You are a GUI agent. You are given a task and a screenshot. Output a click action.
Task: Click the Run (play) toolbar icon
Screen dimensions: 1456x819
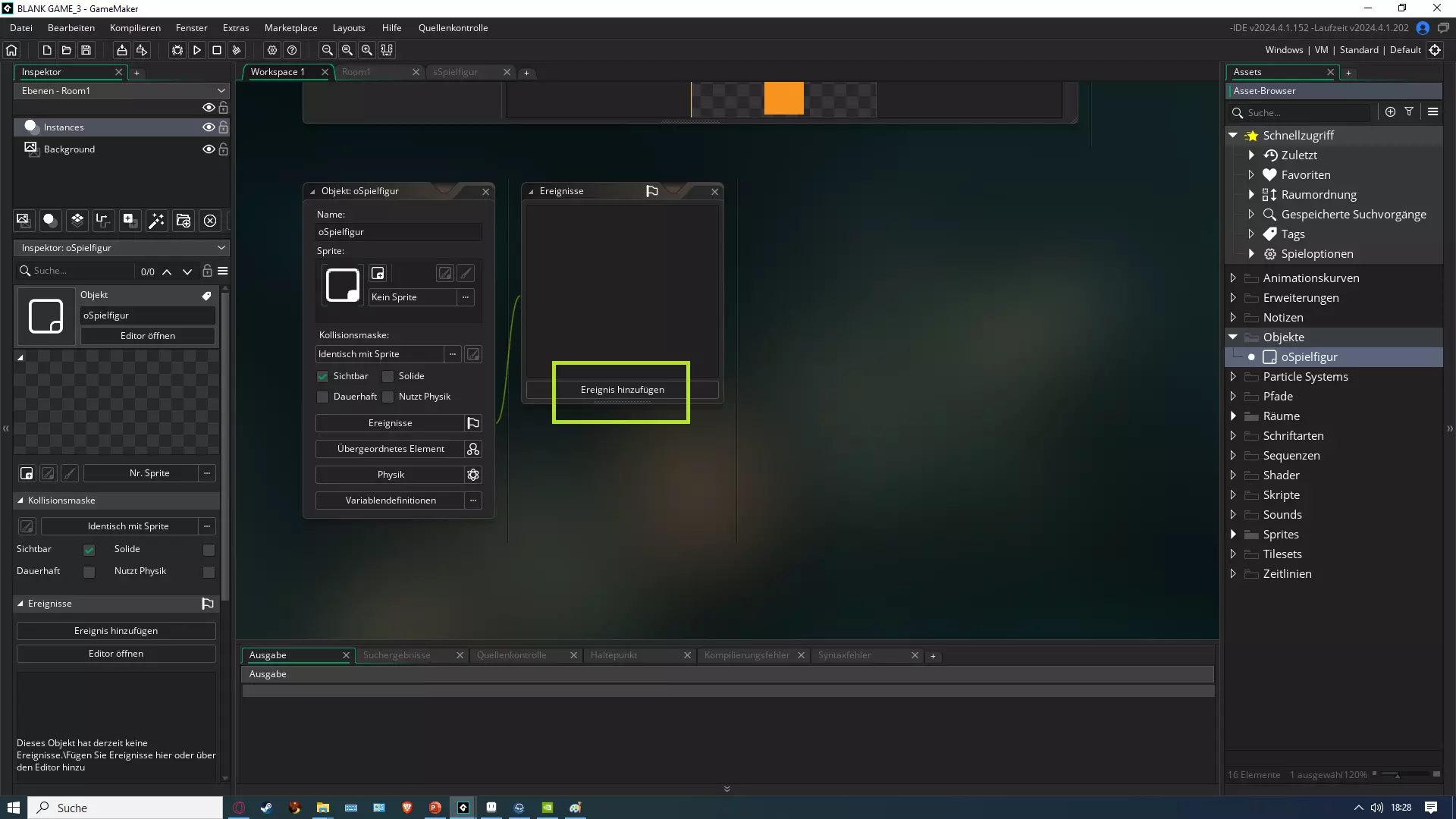click(197, 50)
